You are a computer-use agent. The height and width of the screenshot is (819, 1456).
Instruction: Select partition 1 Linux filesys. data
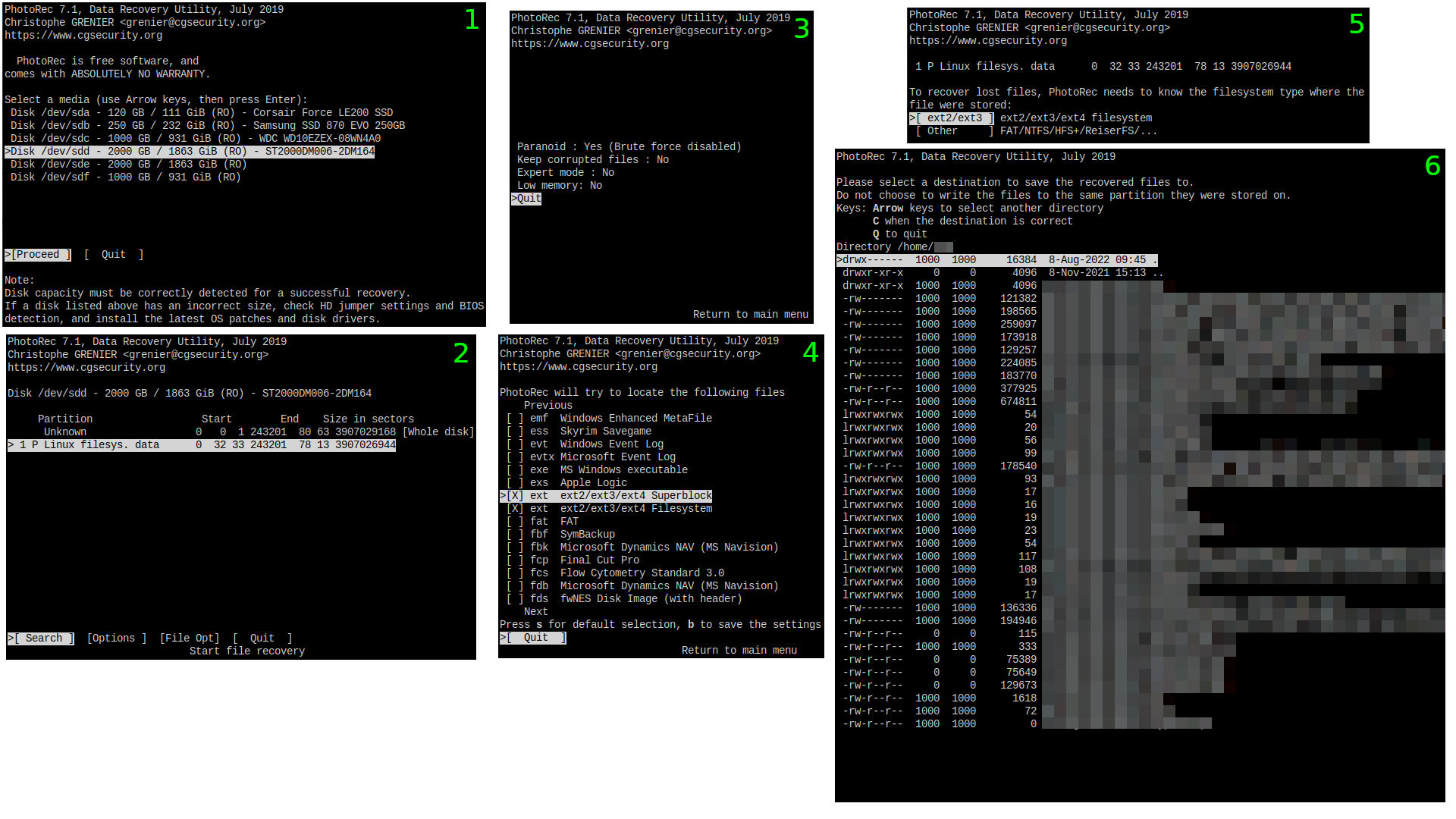pyautogui.click(x=200, y=444)
